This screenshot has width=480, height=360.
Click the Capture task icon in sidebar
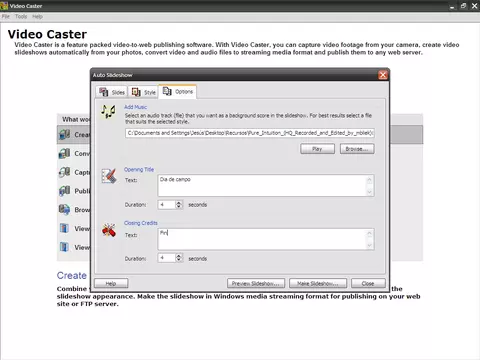pyautogui.click(x=64, y=172)
